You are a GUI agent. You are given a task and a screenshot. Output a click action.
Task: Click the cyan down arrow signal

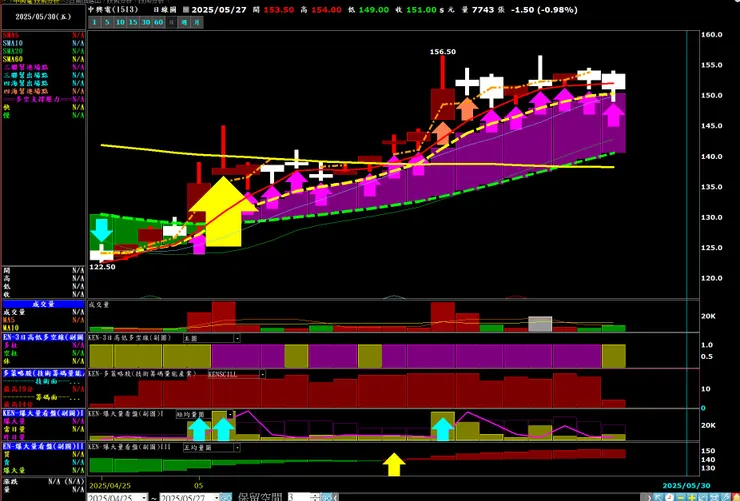click(x=101, y=230)
